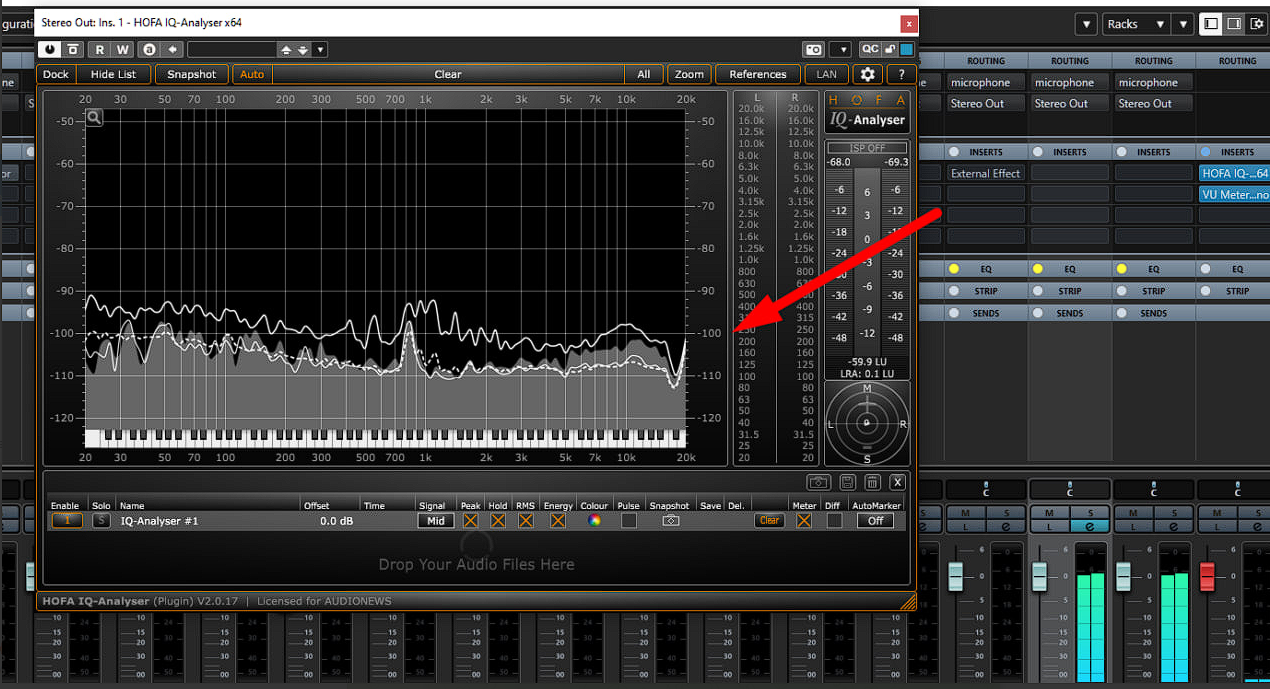This screenshot has width=1270, height=689.
Task: Enable the Diff checkbox
Action: 834,520
